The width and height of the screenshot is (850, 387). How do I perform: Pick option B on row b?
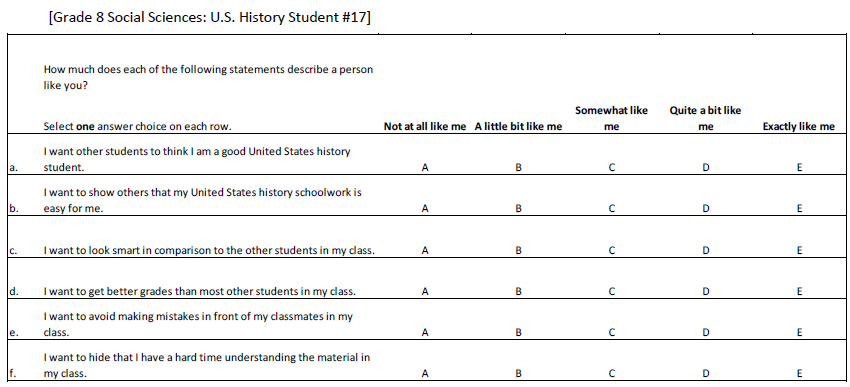(x=518, y=209)
